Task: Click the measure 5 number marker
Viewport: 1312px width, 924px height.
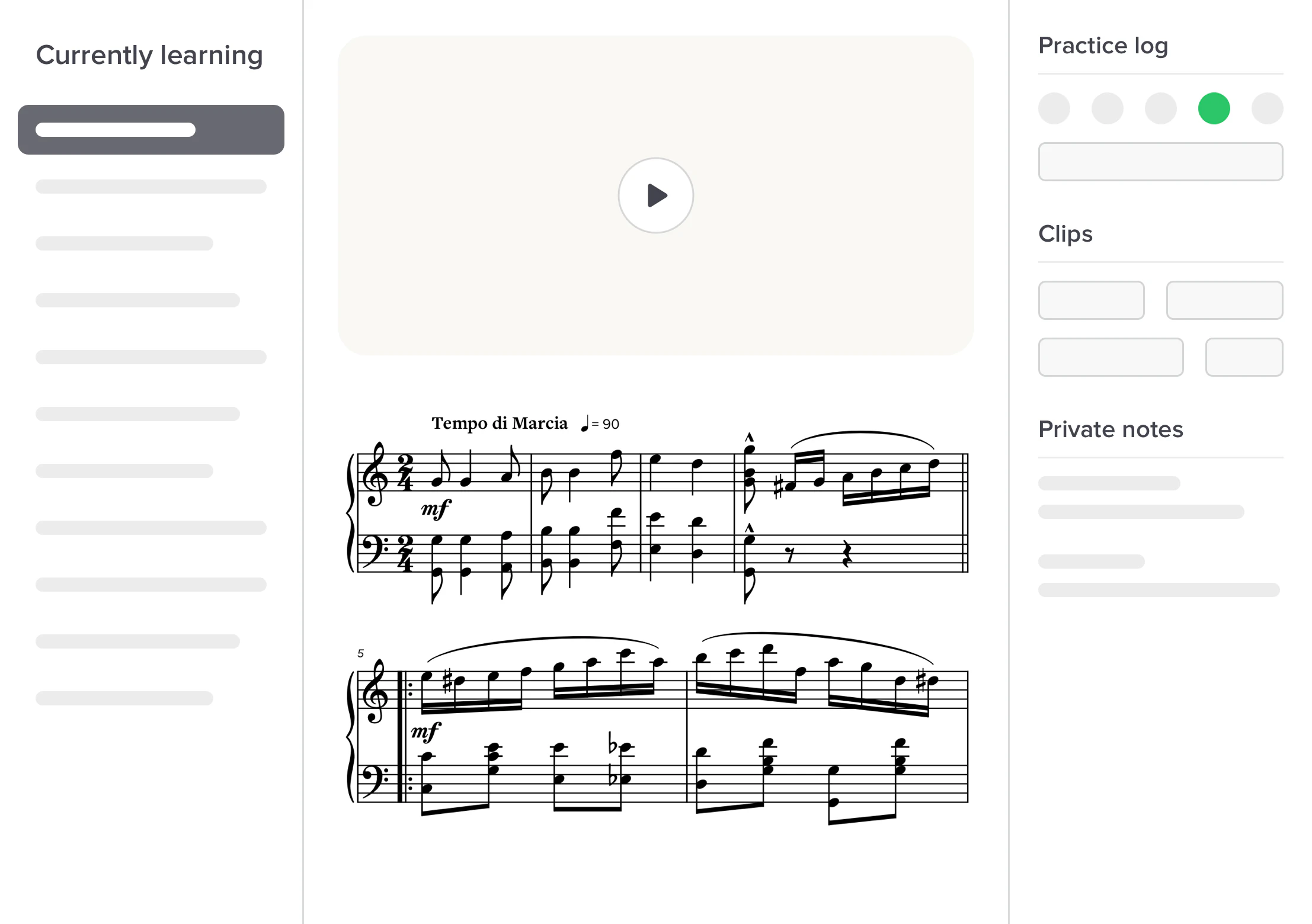Action: coord(360,653)
